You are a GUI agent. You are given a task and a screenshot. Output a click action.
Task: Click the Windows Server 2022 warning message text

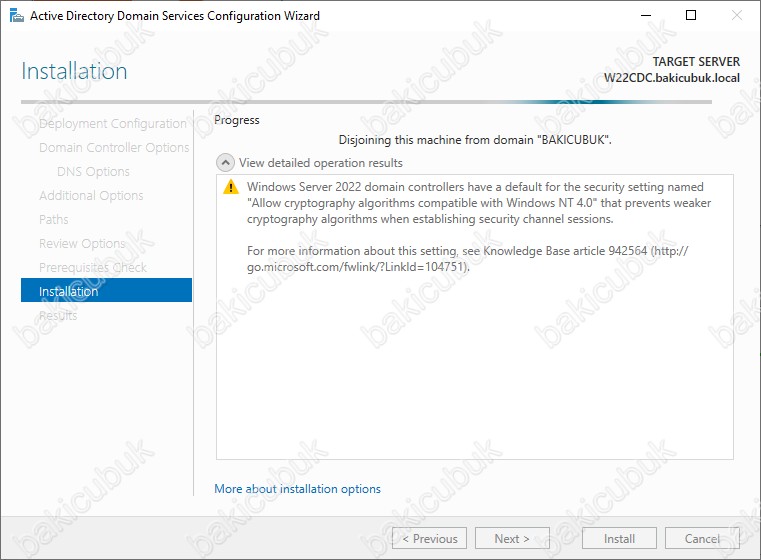pyautogui.click(x=479, y=203)
